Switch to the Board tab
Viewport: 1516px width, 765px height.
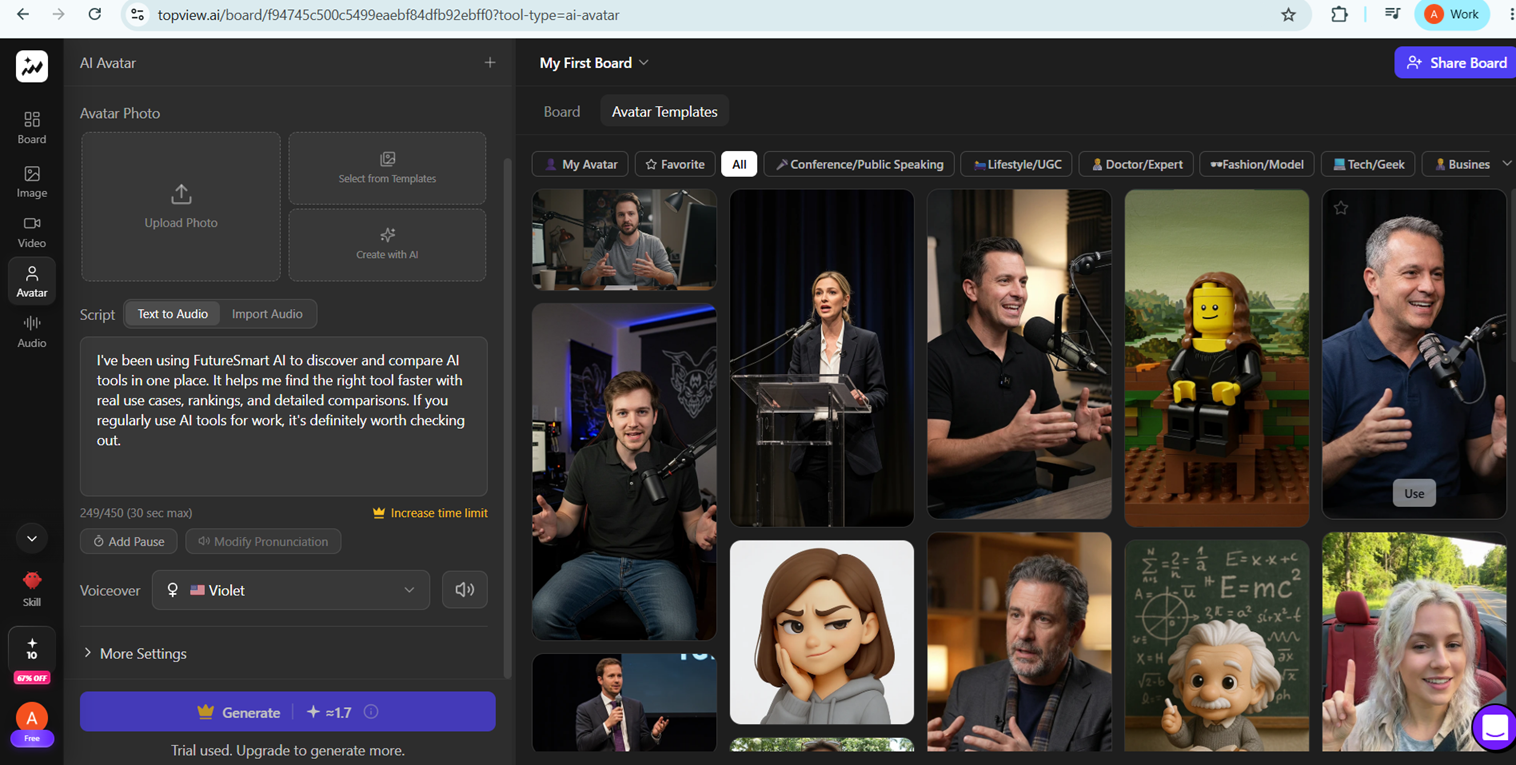point(562,112)
